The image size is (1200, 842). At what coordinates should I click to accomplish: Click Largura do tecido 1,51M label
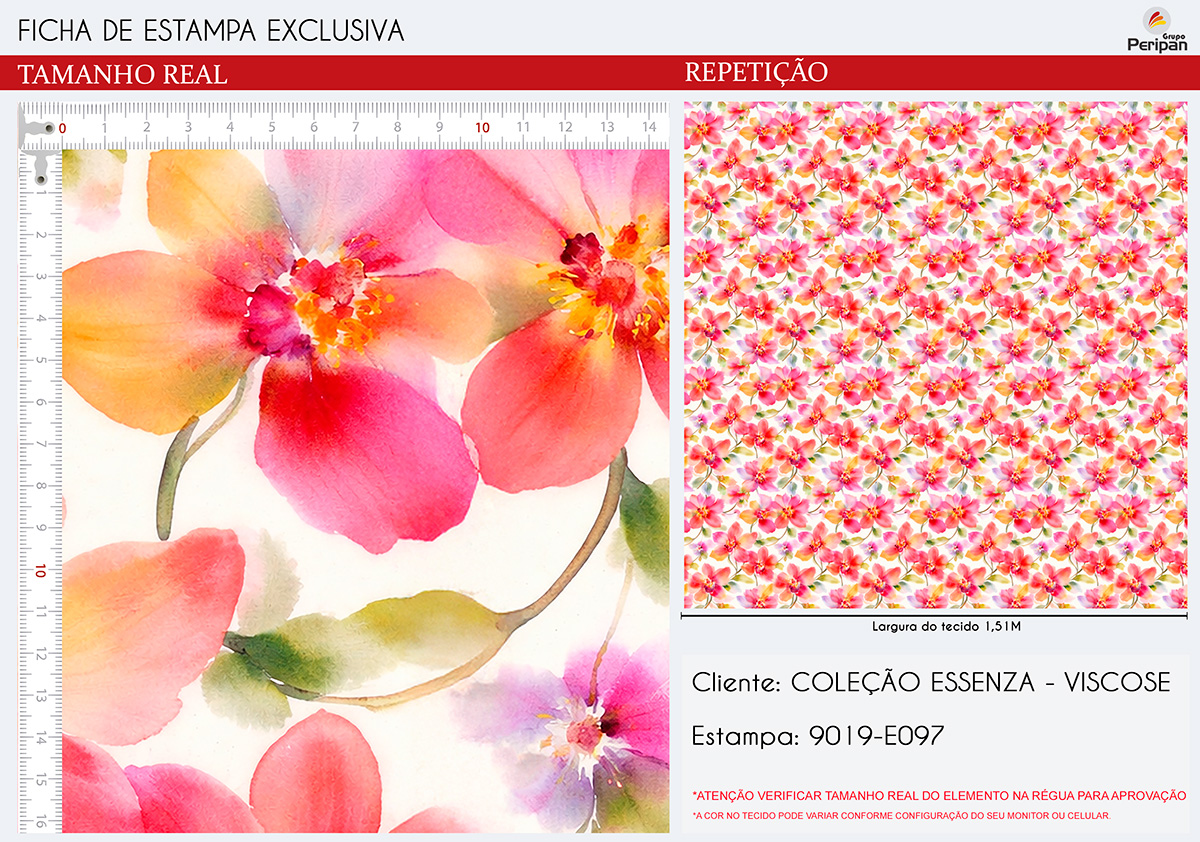[x=938, y=627]
